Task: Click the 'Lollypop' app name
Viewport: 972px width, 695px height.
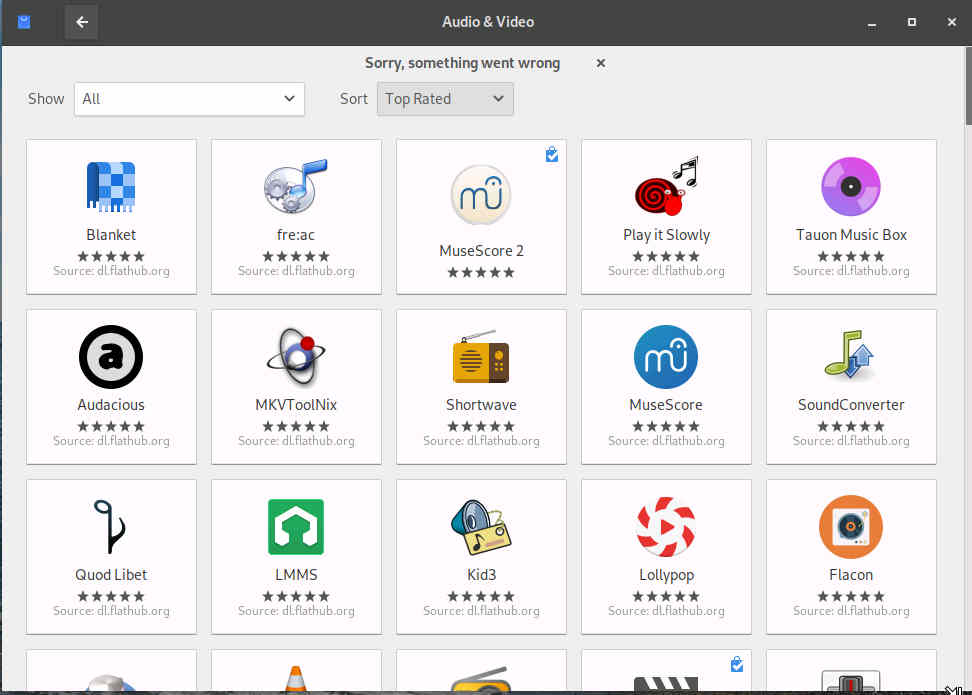Action: (666, 575)
